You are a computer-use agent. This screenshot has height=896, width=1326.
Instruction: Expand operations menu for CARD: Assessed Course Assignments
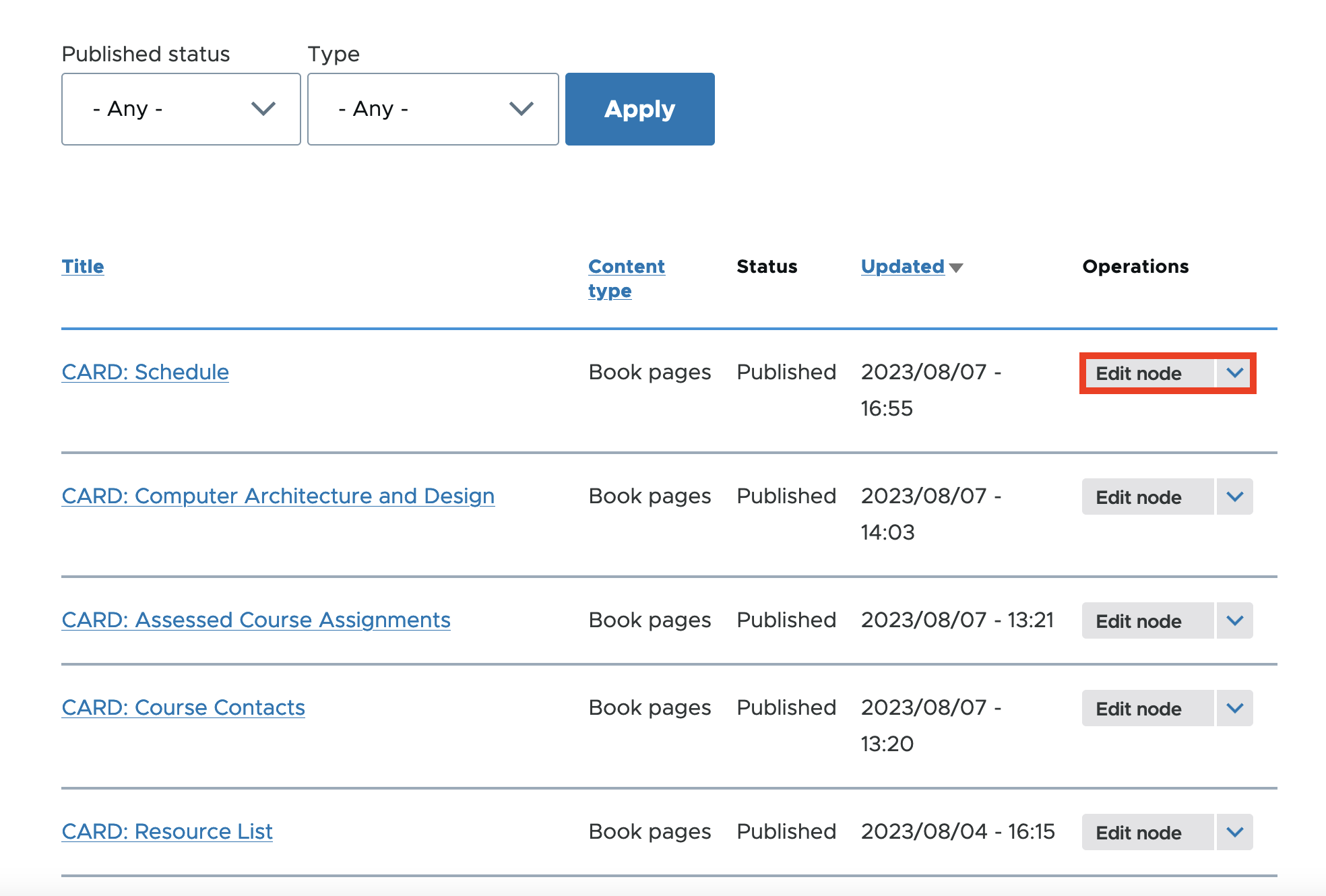1235,620
